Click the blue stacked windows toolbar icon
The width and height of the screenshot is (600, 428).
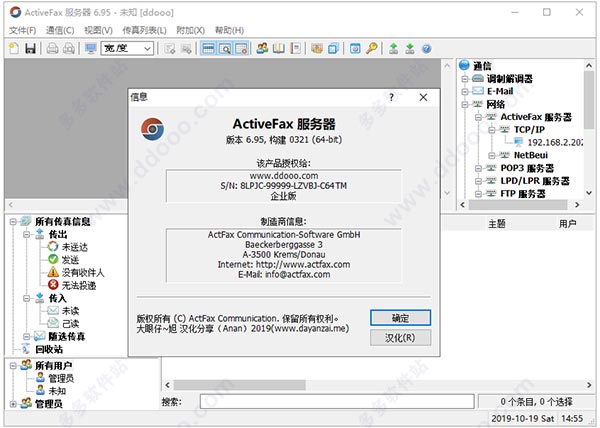coord(333,49)
